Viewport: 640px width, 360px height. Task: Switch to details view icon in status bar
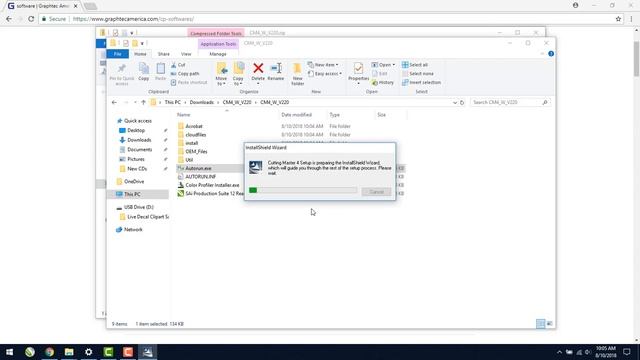point(540,324)
